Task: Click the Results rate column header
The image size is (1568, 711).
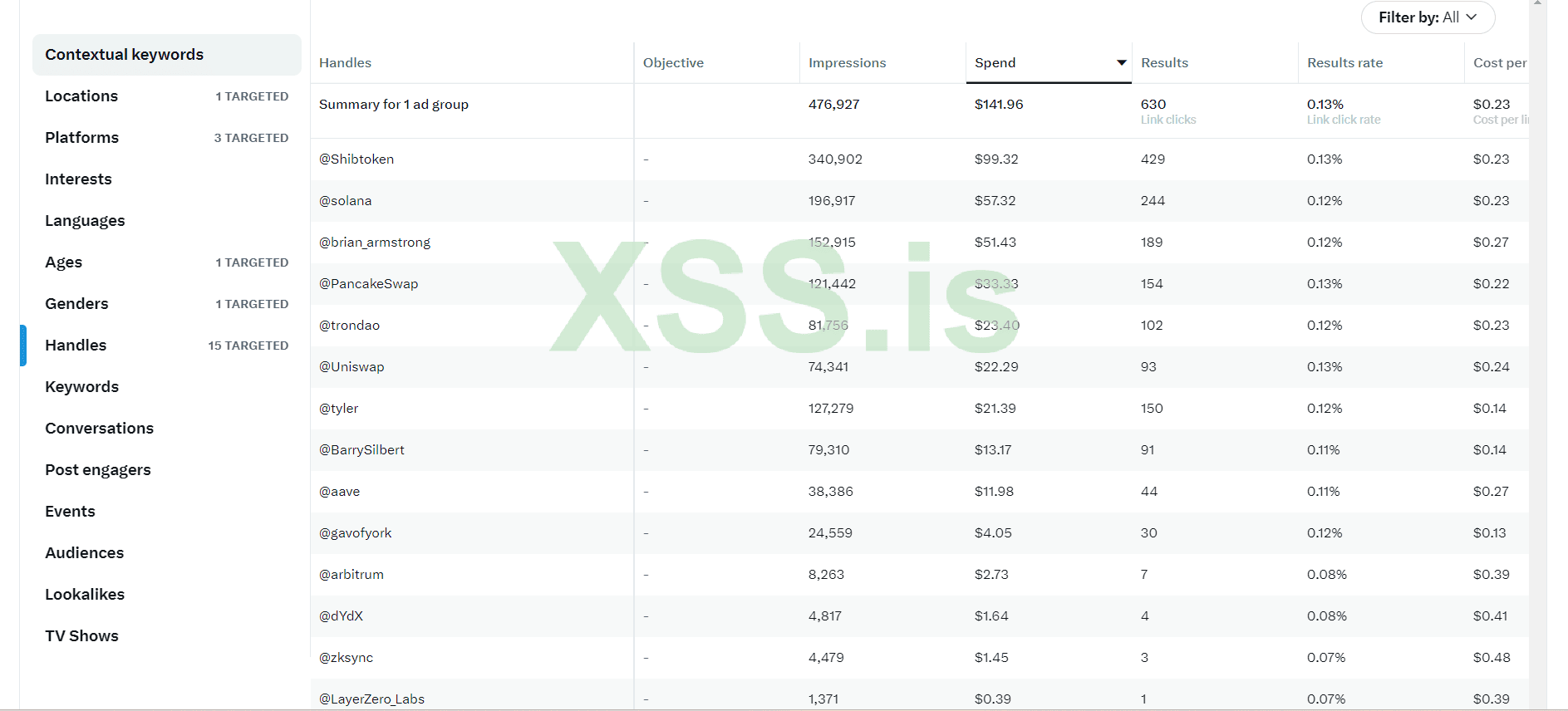Action: tap(1344, 63)
